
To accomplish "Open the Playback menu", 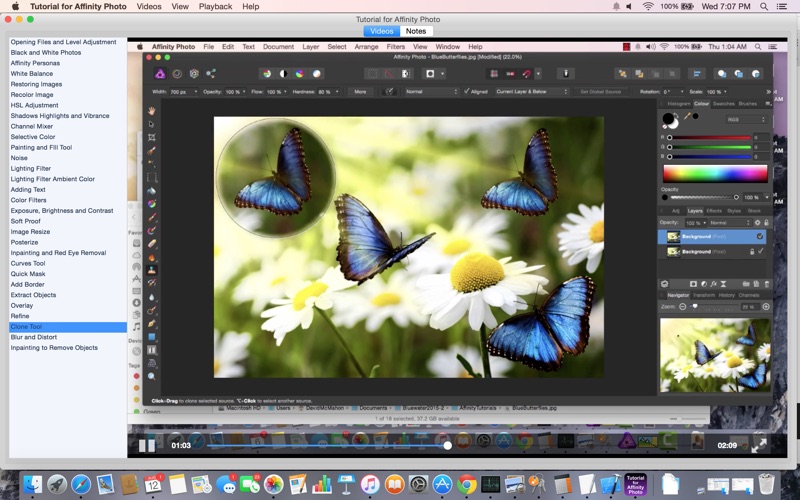I will tap(215, 7).
